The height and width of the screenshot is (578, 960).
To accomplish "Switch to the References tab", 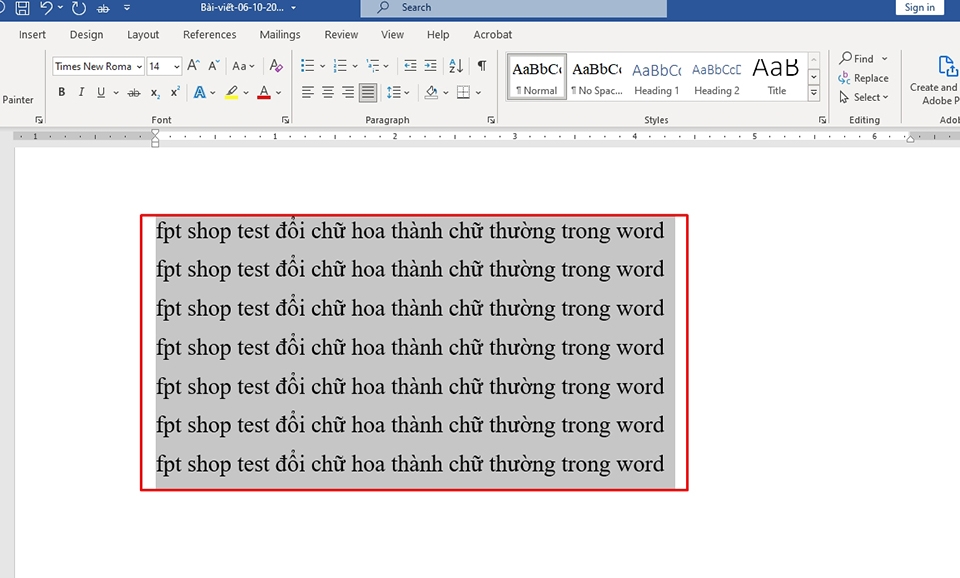I will tap(209, 35).
